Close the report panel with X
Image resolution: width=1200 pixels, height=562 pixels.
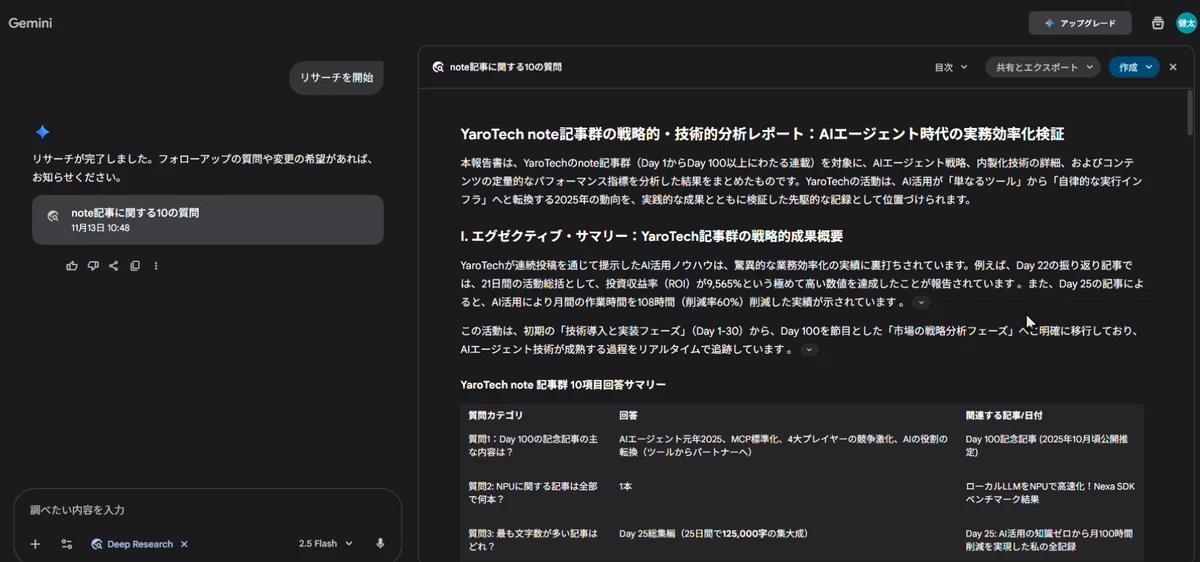click(1174, 67)
